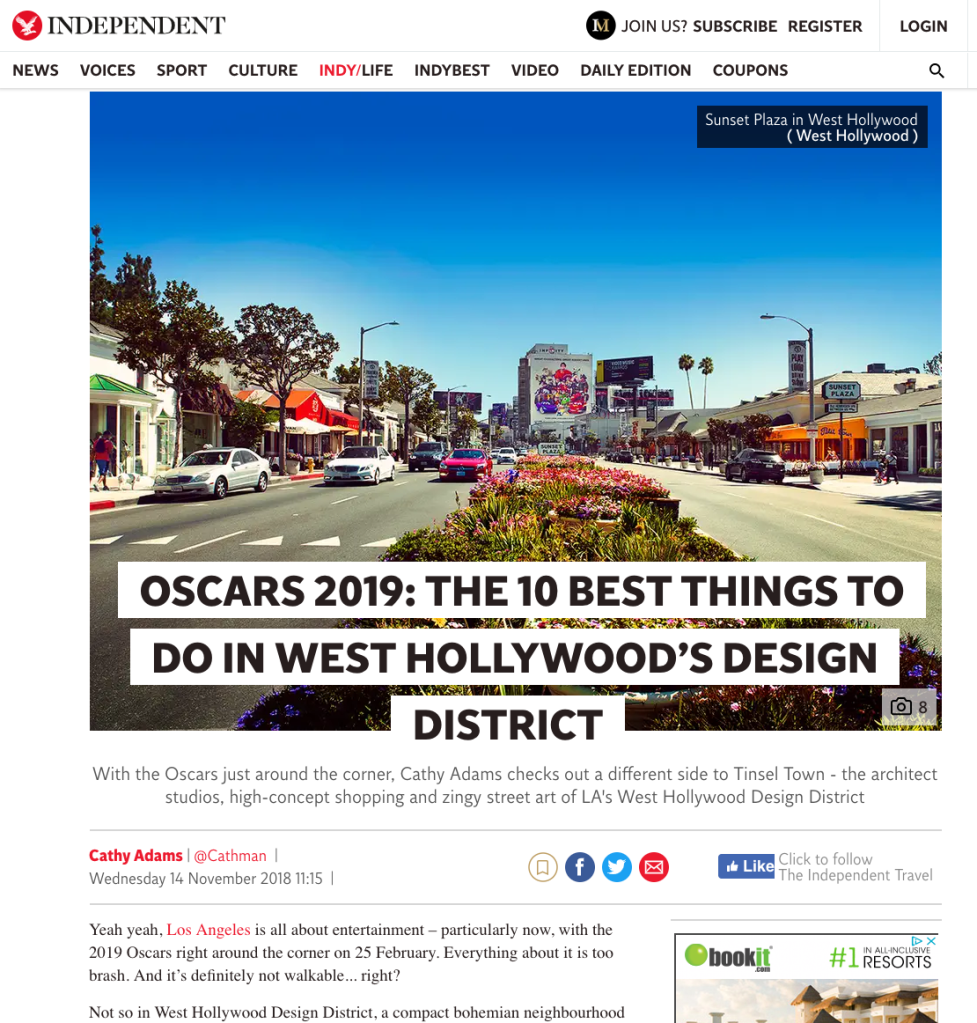Viewport: 977px width, 1023px height.
Task: Follow the red Los Angeles text link
Action: pos(208,930)
